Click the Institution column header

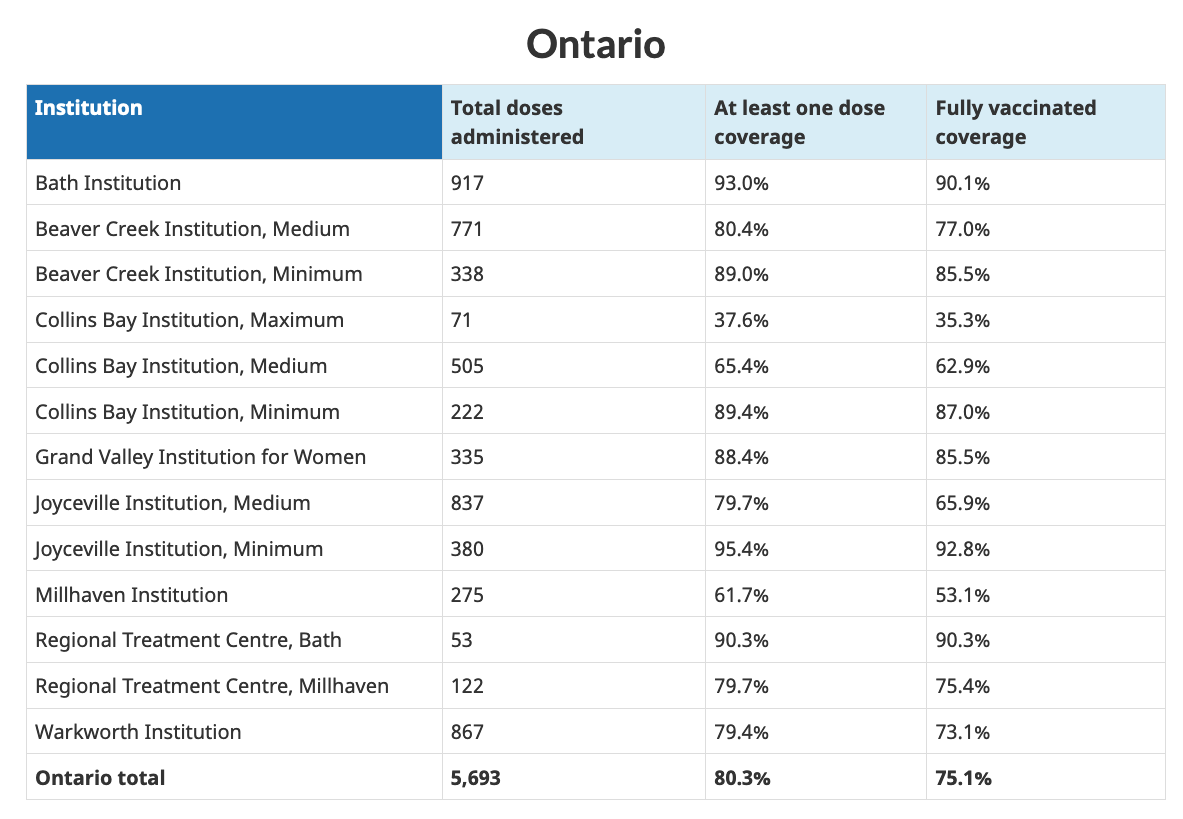(89, 108)
